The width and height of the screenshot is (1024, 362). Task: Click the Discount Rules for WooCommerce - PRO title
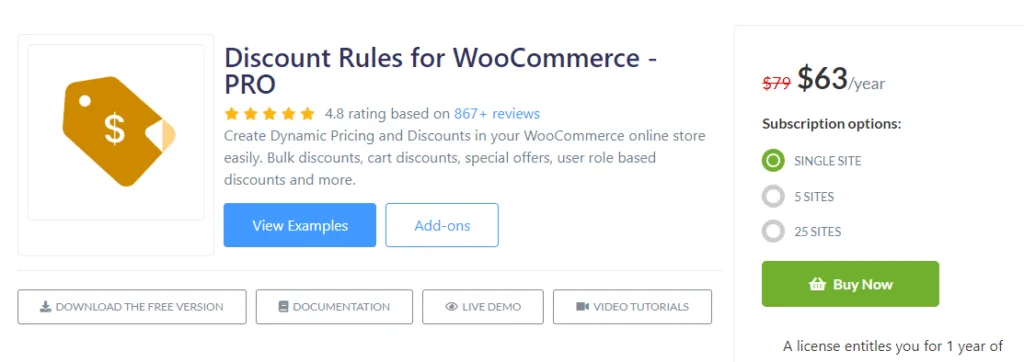click(x=440, y=71)
